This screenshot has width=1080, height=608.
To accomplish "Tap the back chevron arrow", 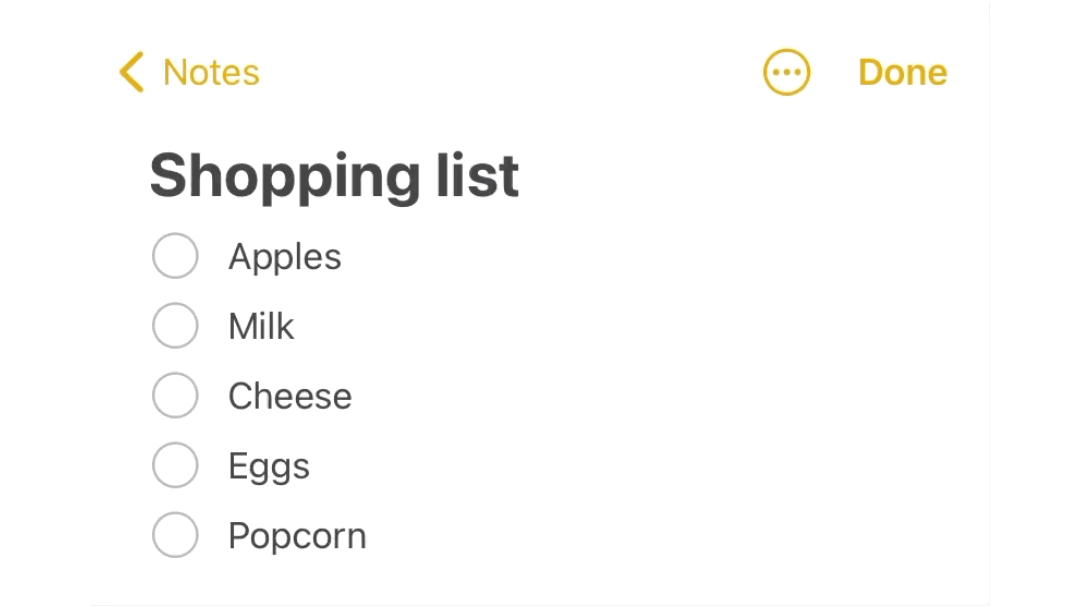I will [x=131, y=72].
